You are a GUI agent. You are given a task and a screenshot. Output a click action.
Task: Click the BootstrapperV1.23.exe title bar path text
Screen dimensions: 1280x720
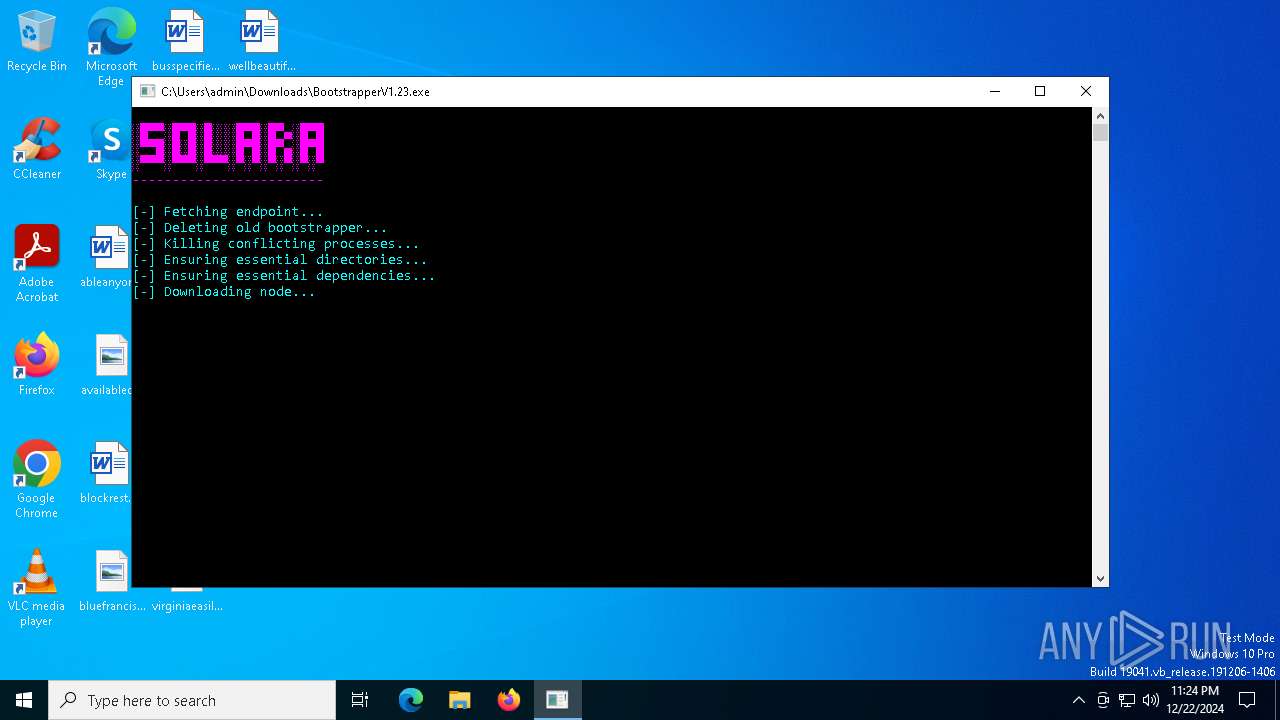tap(295, 92)
